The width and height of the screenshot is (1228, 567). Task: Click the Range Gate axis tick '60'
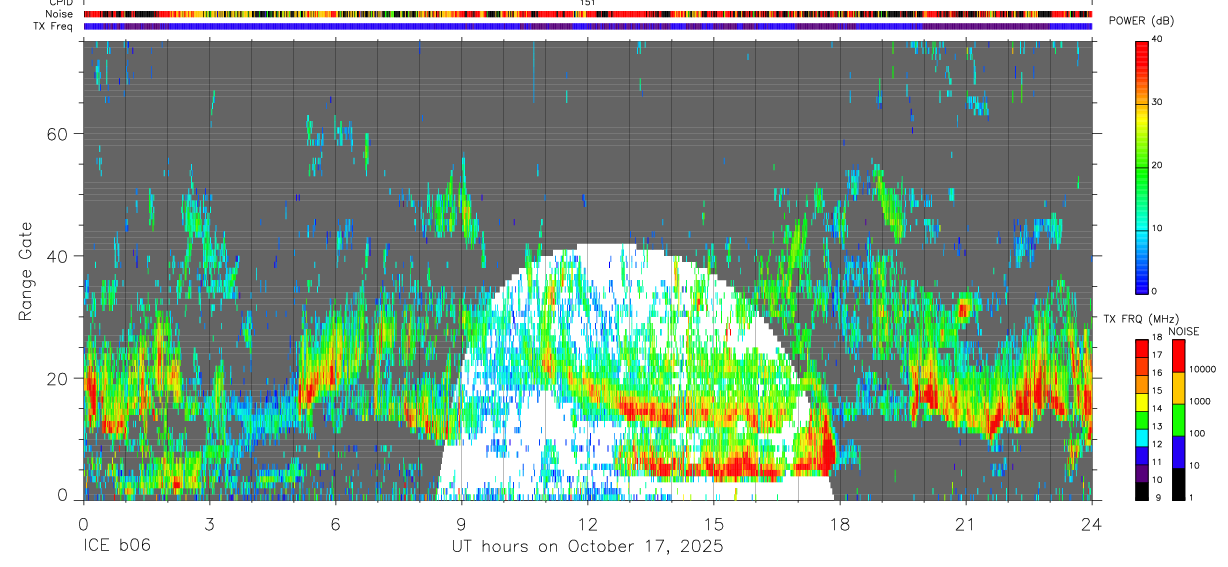click(57, 133)
